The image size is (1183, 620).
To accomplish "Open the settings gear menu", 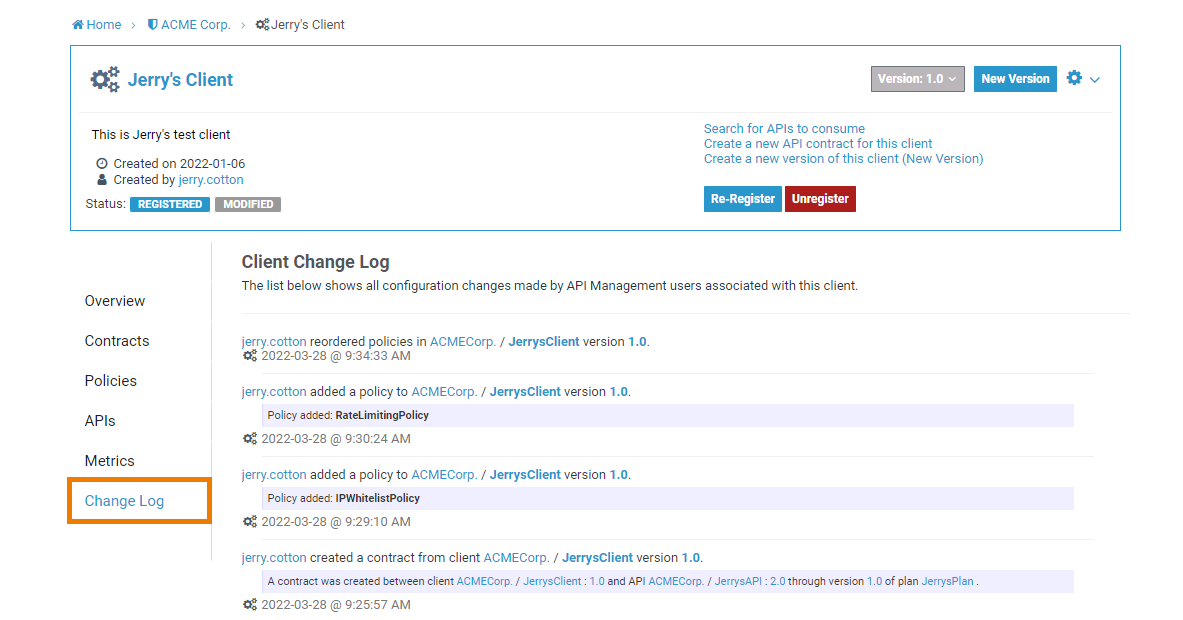I will (x=1083, y=79).
